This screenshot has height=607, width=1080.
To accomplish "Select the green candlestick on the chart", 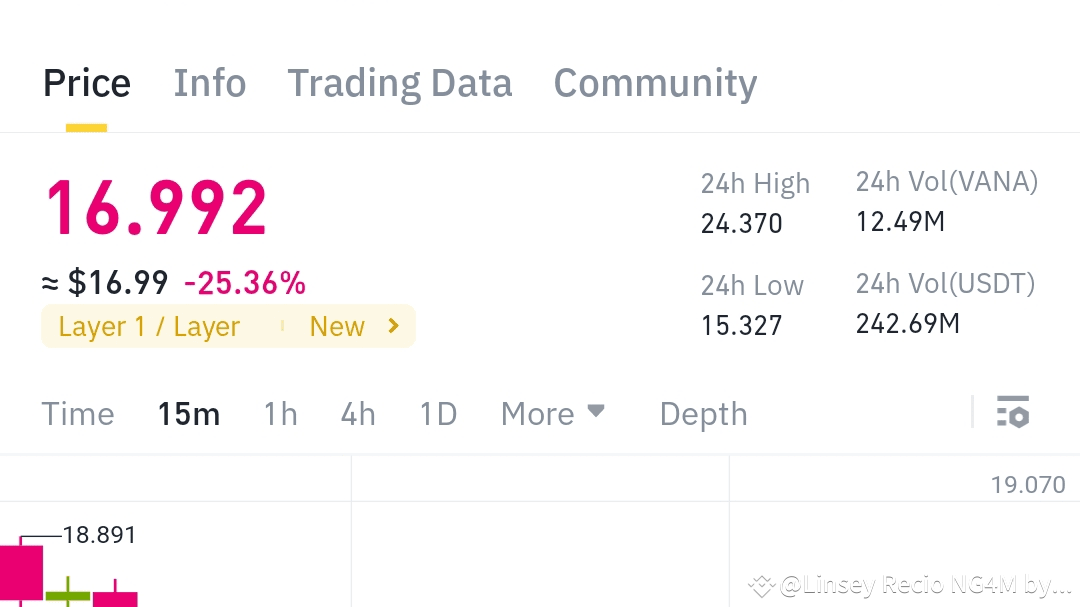I will tap(68, 595).
